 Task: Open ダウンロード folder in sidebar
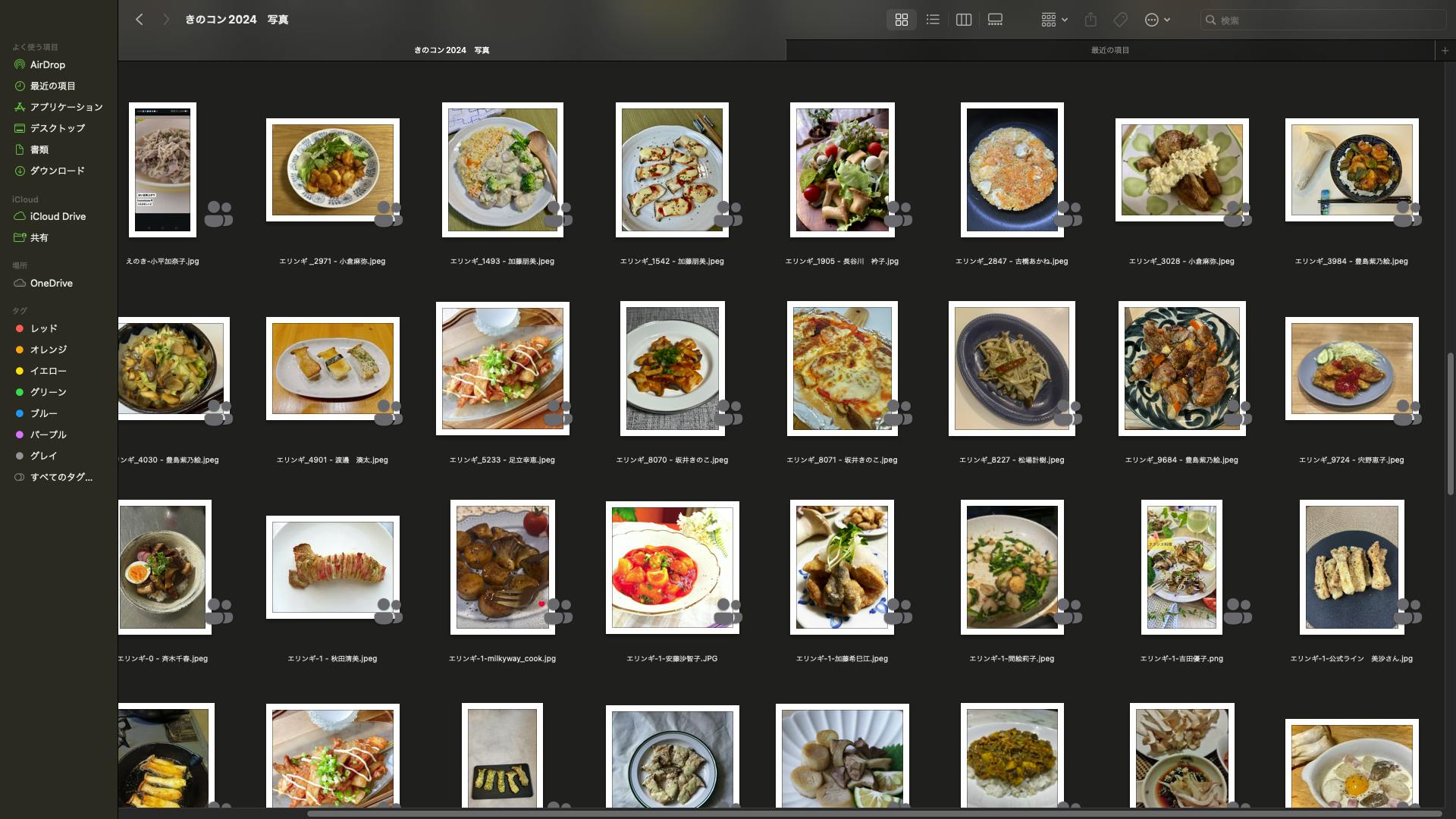[x=57, y=171]
